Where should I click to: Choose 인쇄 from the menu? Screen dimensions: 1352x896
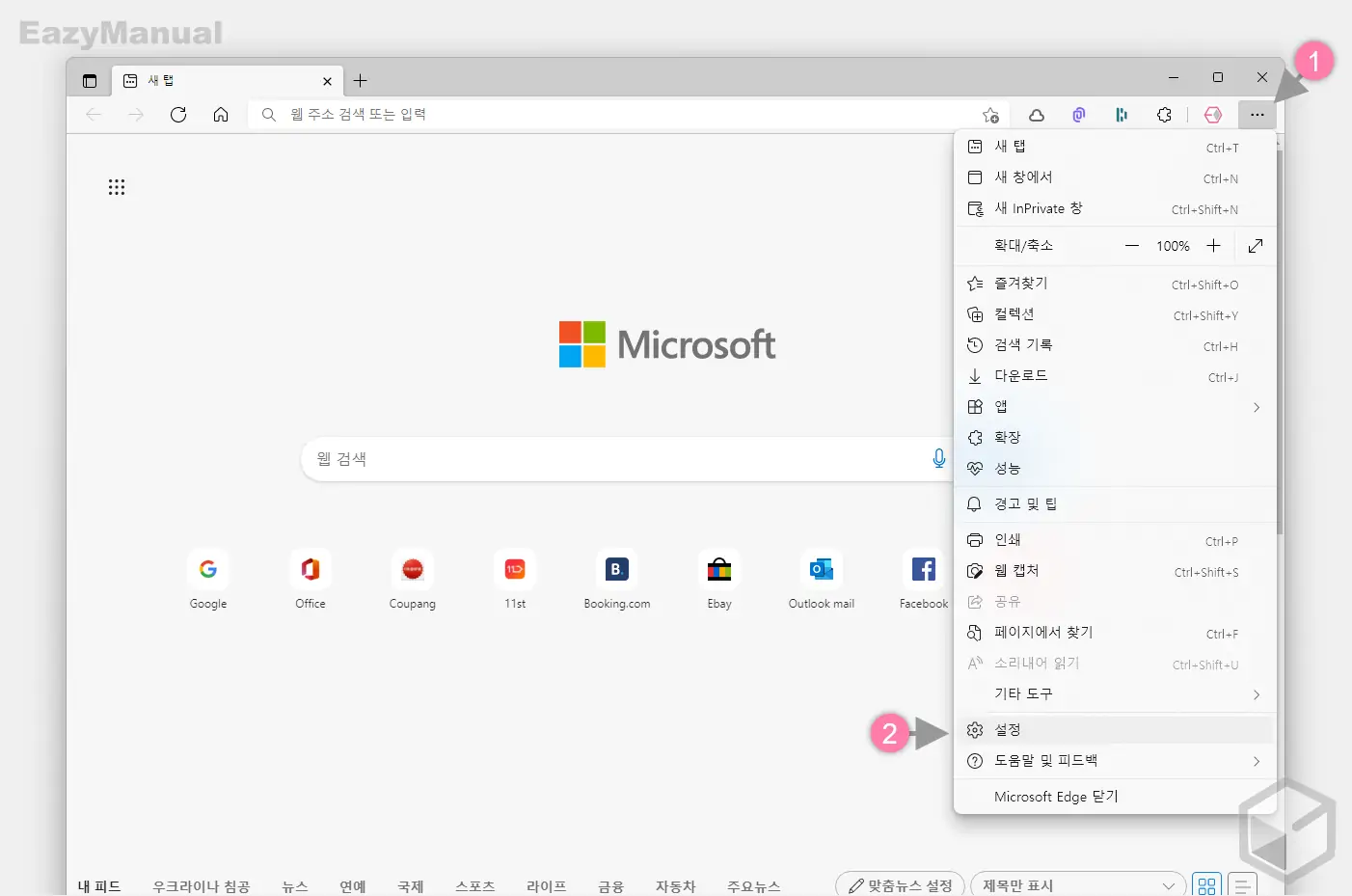coord(1114,540)
